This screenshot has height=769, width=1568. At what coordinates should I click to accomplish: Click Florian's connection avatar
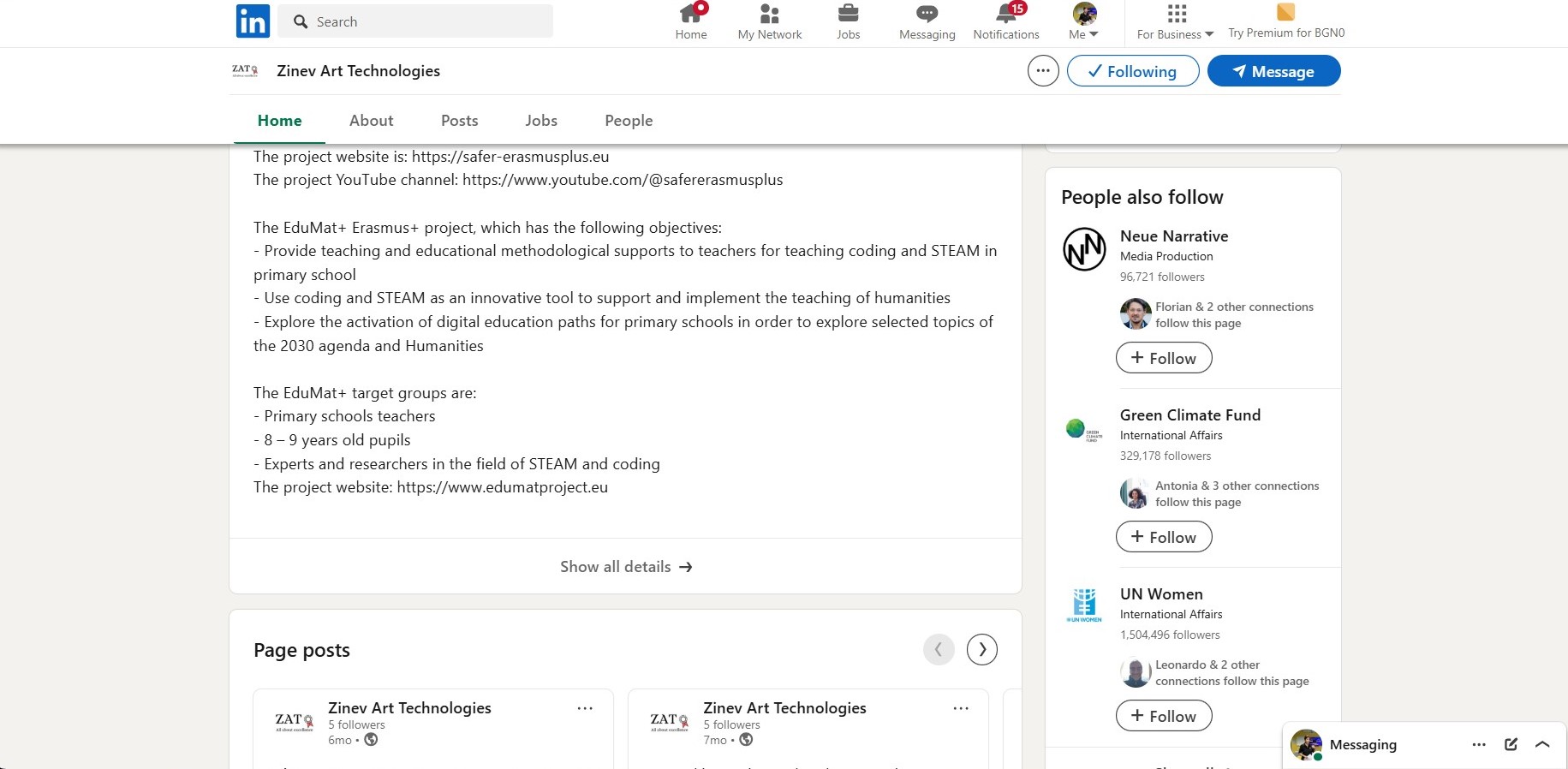pyautogui.click(x=1136, y=313)
